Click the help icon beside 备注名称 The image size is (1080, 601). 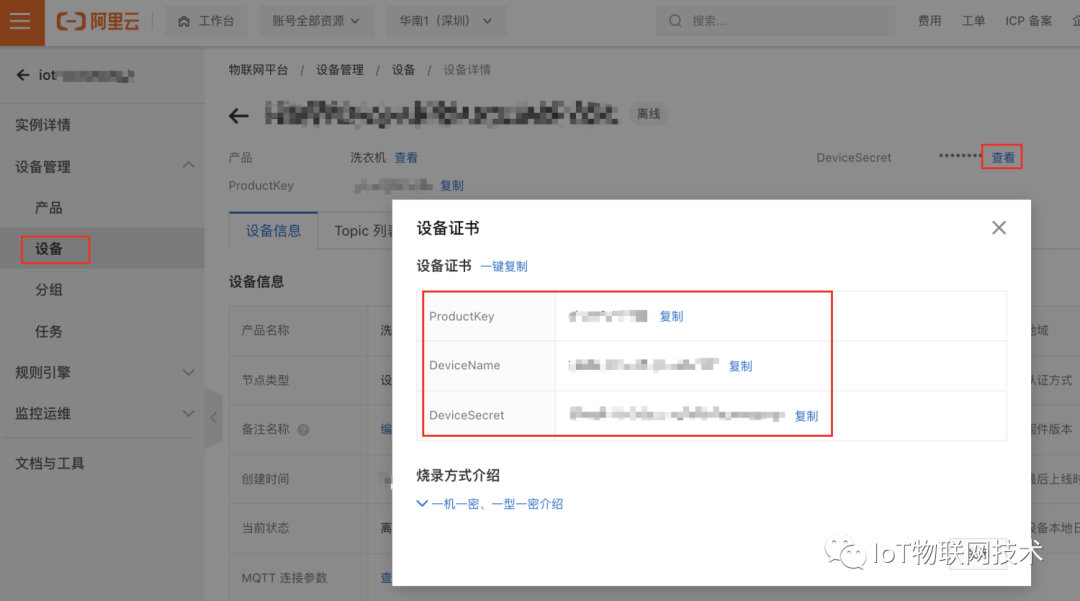click(x=303, y=430)
